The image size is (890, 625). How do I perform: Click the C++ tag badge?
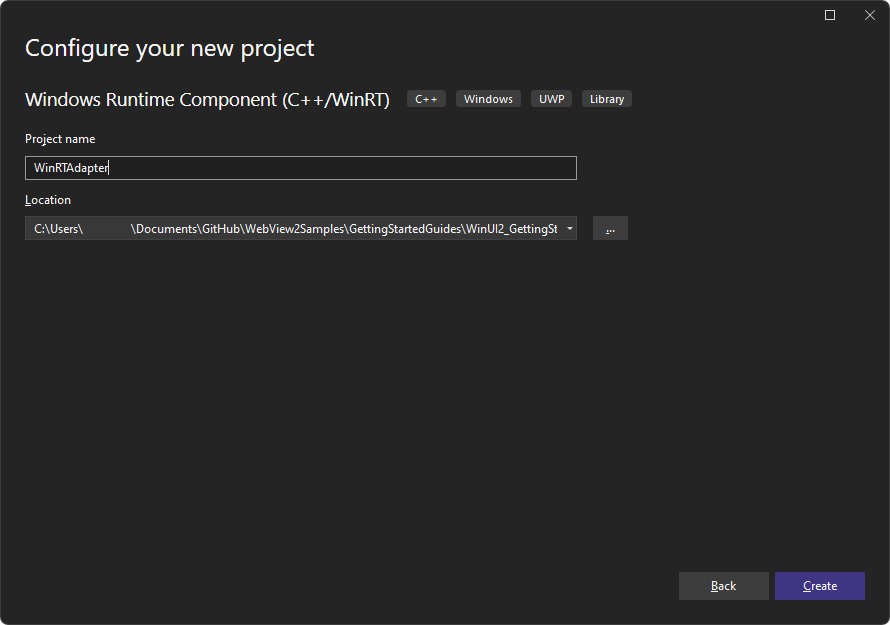point(426,98)
